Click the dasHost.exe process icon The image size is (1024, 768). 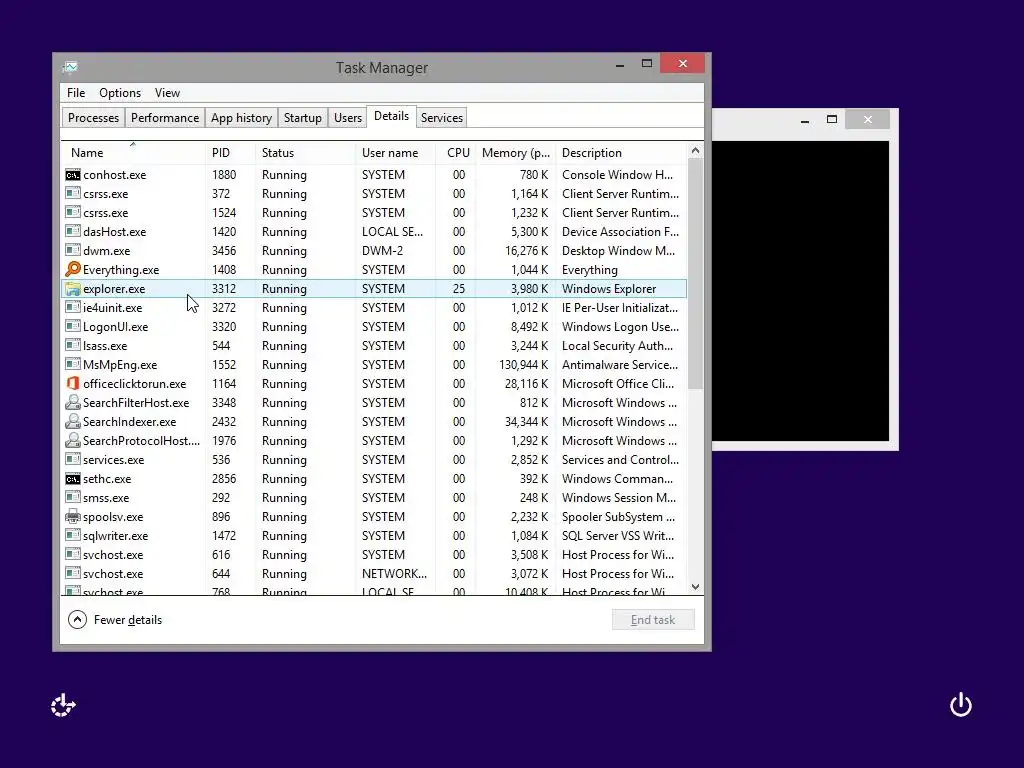pos(72,232)
